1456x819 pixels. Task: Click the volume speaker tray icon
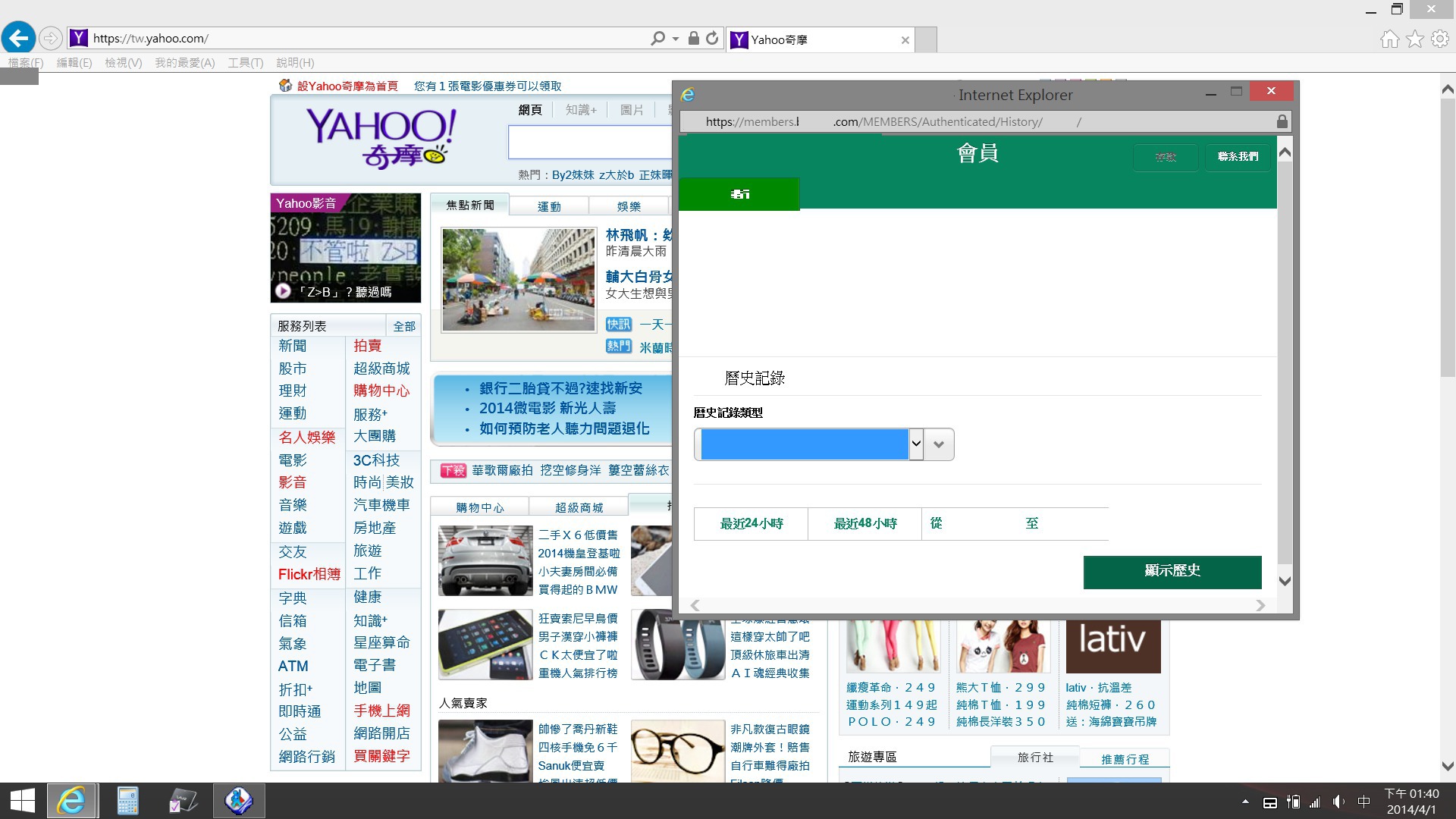(1338, 802)
